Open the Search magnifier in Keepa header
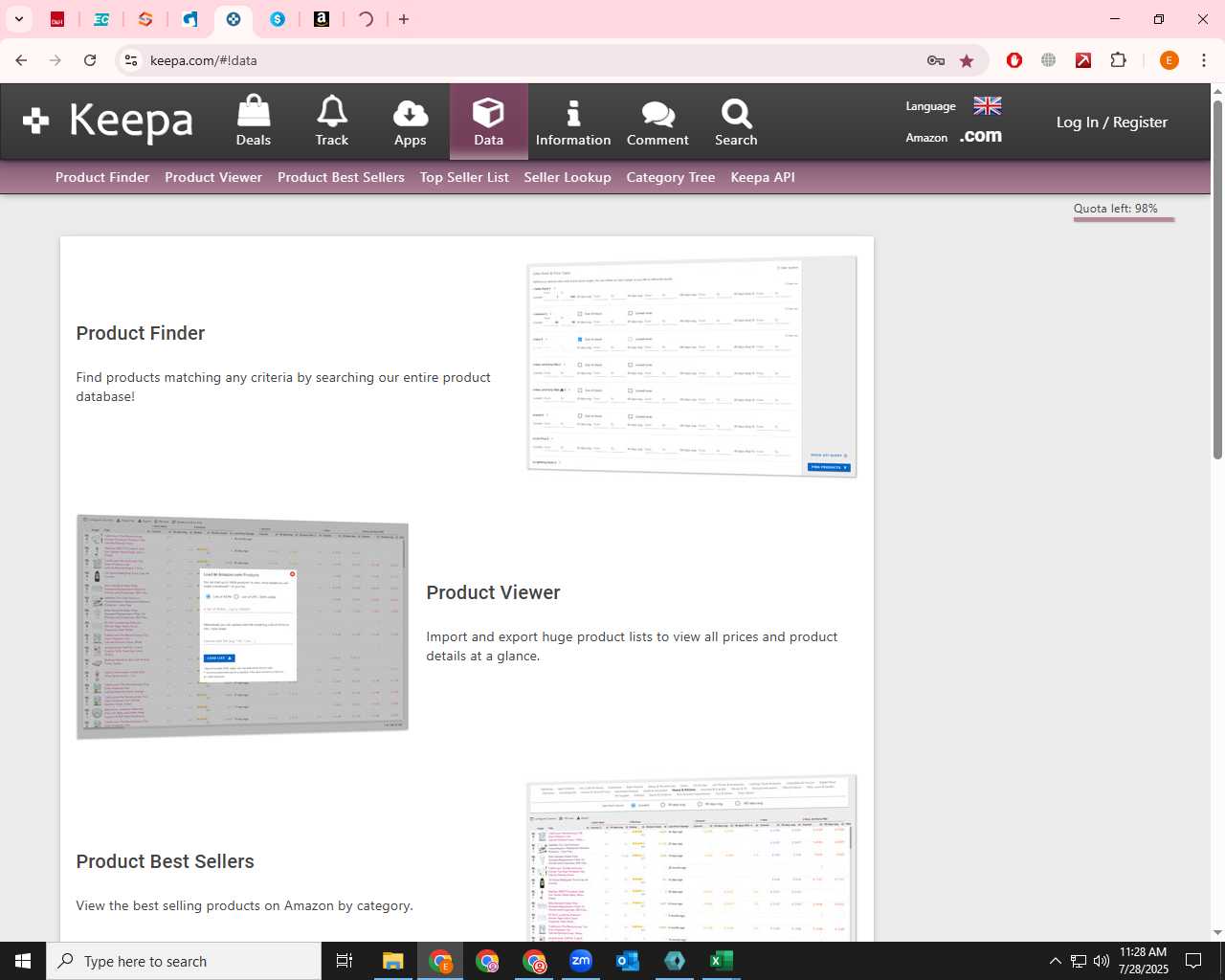Screen dimensions: 1225x980 [x=736, y=122]
